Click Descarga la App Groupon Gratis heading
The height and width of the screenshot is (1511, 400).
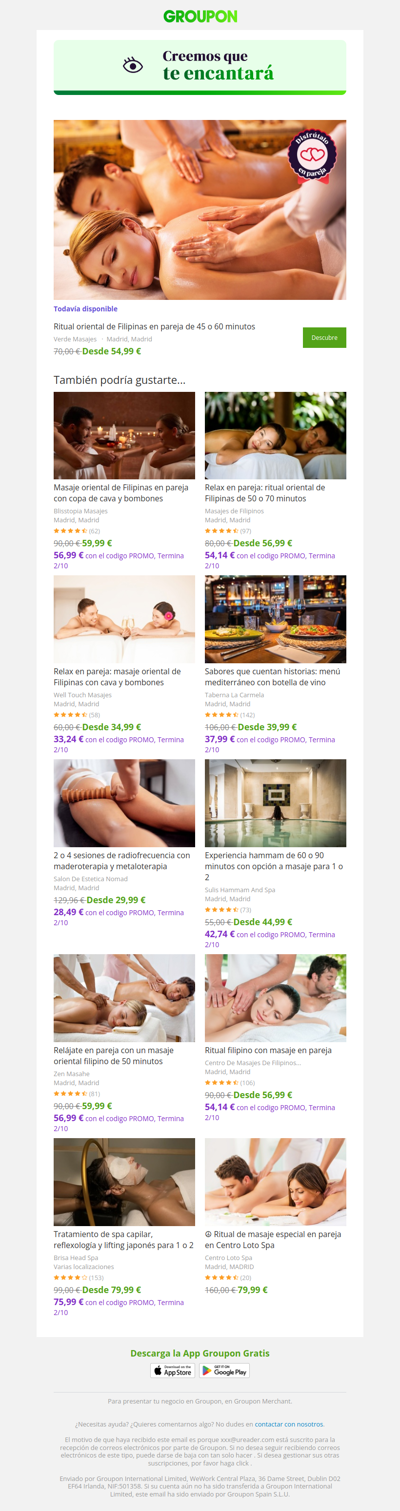[200, 1352]
